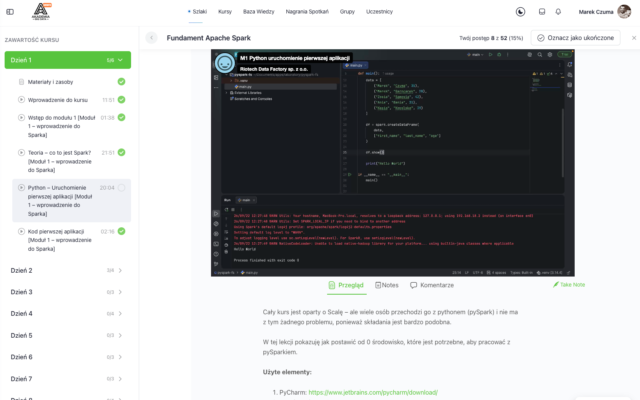Expand the Dzień 4 section
640x400 pixels.
(68, 313)
